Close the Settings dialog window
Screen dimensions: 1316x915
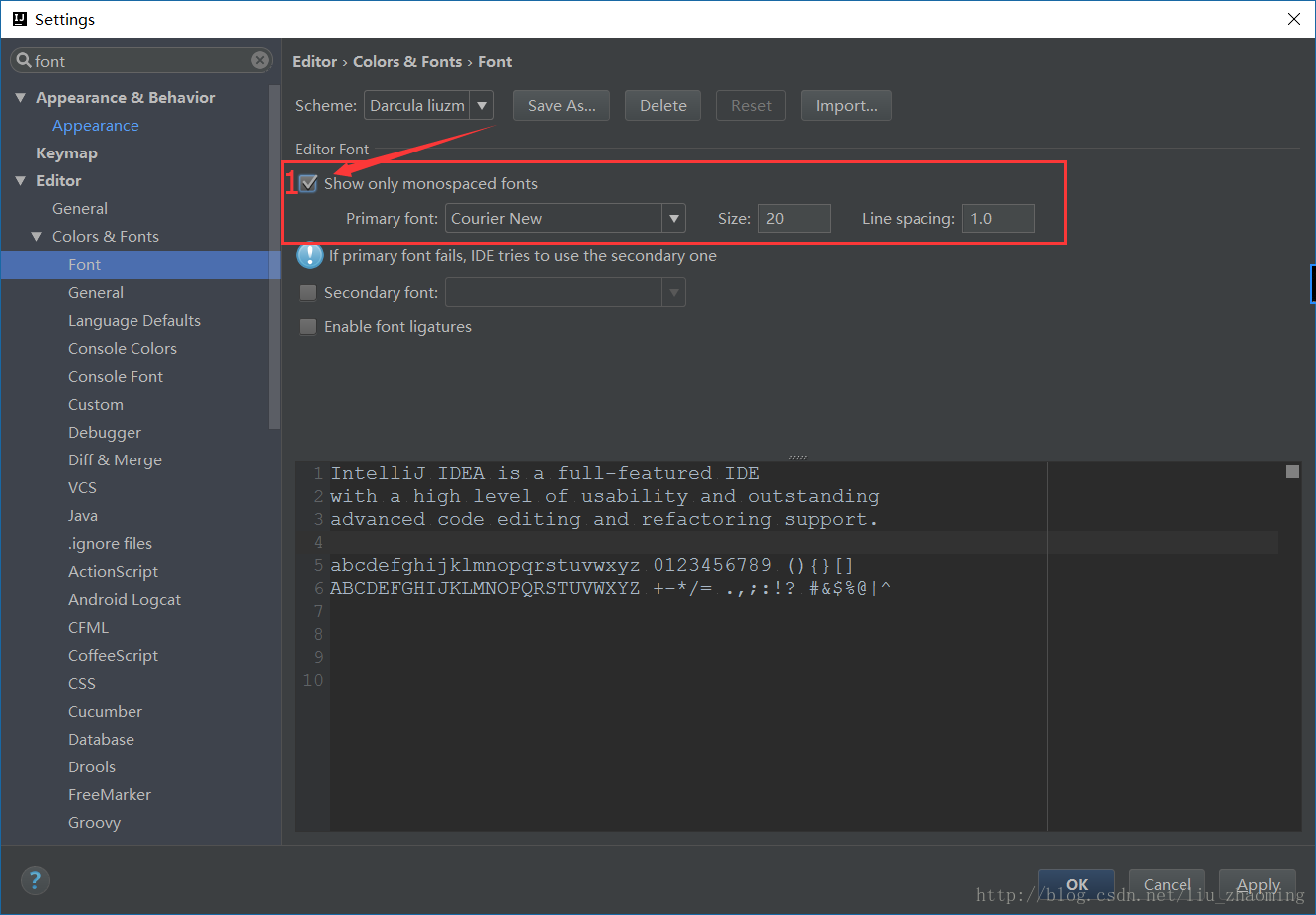pyautogui.click(x=1293, y=19)
